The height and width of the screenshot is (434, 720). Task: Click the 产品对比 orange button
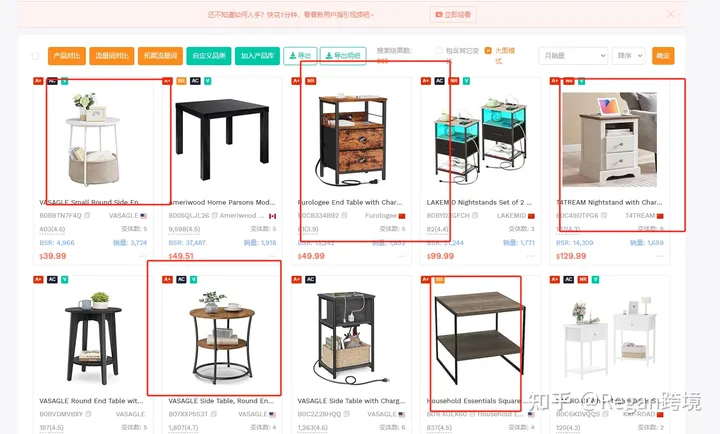(67, 56)
